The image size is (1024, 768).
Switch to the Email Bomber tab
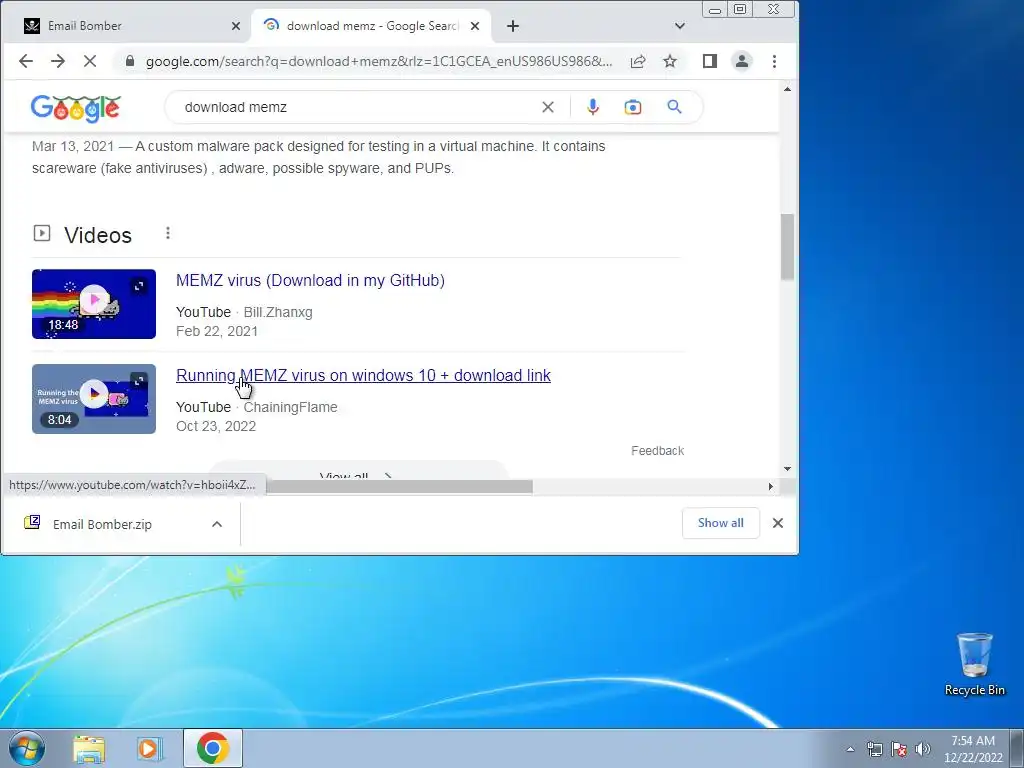tap(126, 26)
